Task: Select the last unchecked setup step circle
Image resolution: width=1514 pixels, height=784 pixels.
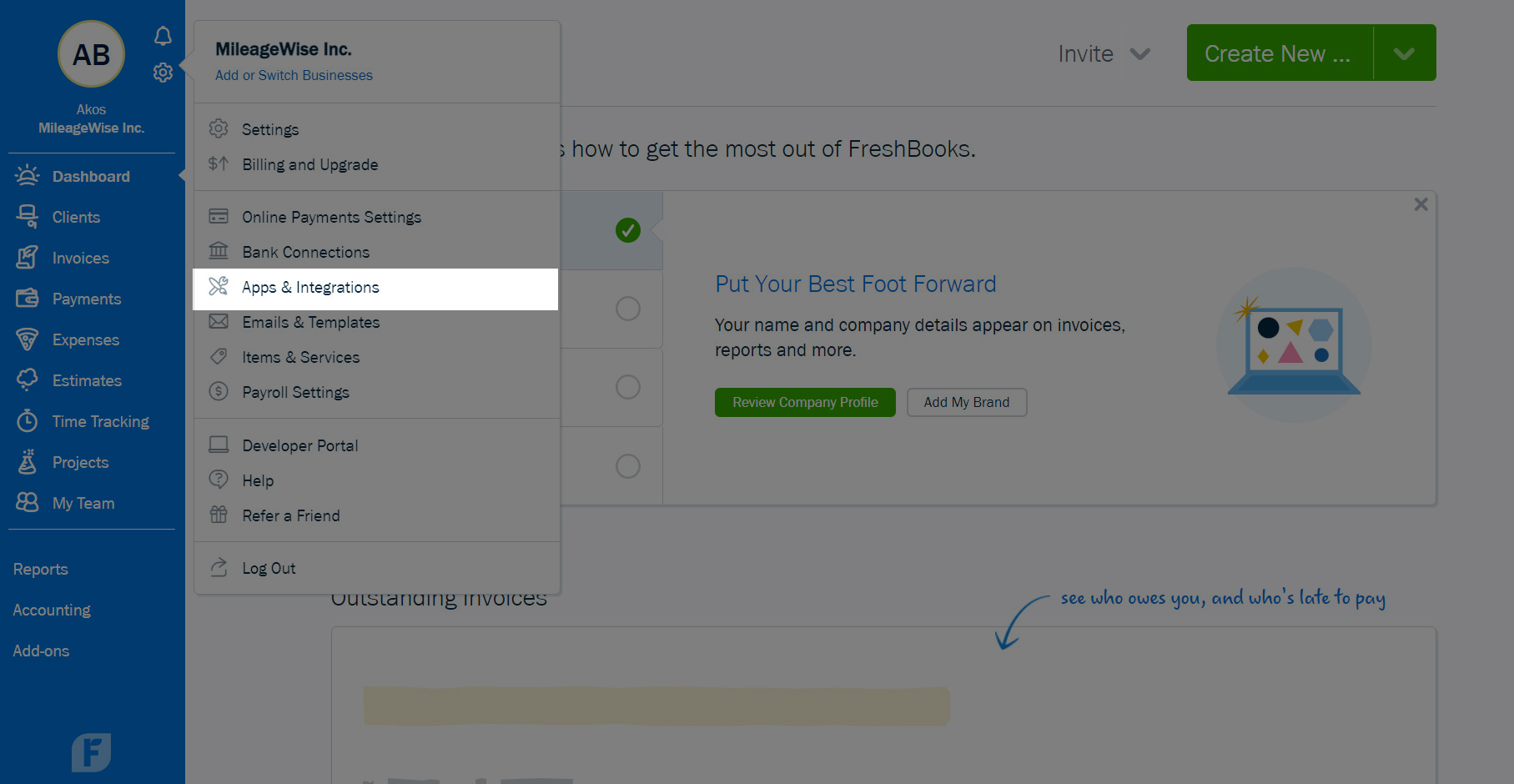Action: pos(628,465)
